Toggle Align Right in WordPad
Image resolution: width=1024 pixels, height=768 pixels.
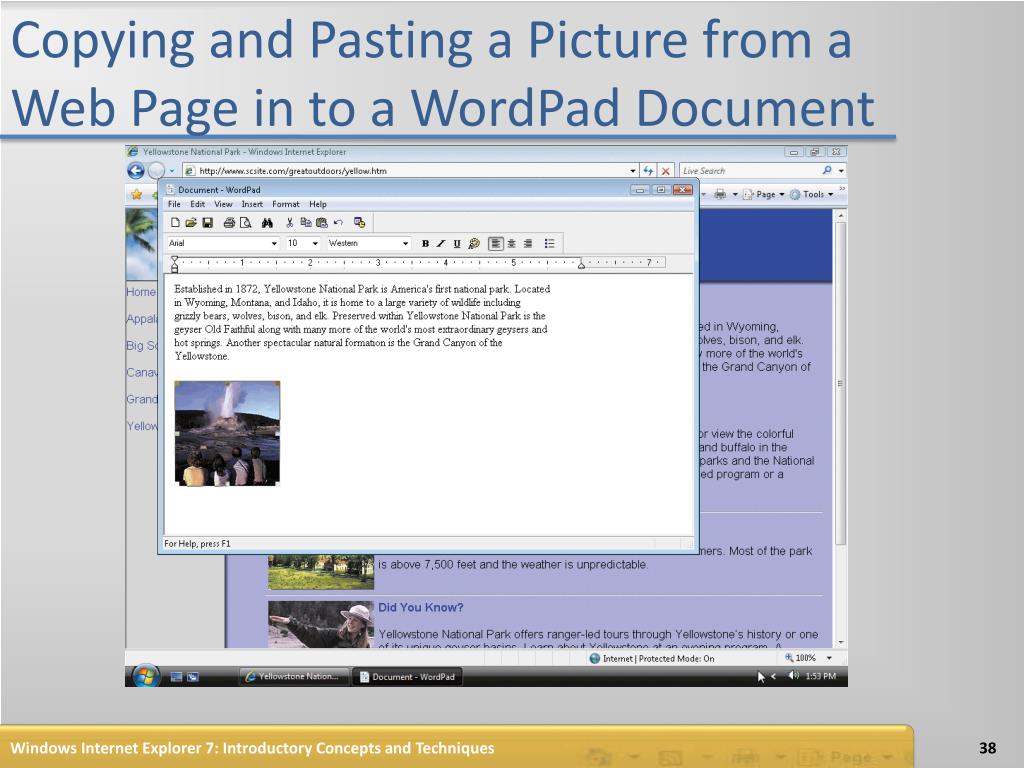(x=528, y=244)
